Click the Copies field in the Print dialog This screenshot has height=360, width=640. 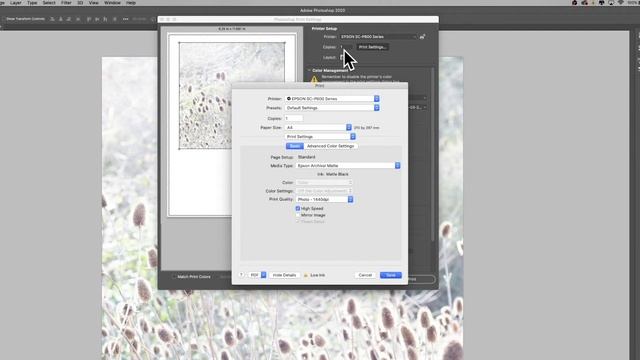point(293,118)
